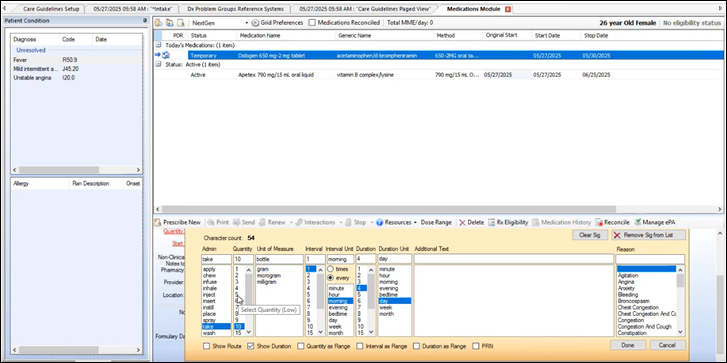Screen dimensions: 727x363
Task: Open Manage ePA
Action: [655, 223]
